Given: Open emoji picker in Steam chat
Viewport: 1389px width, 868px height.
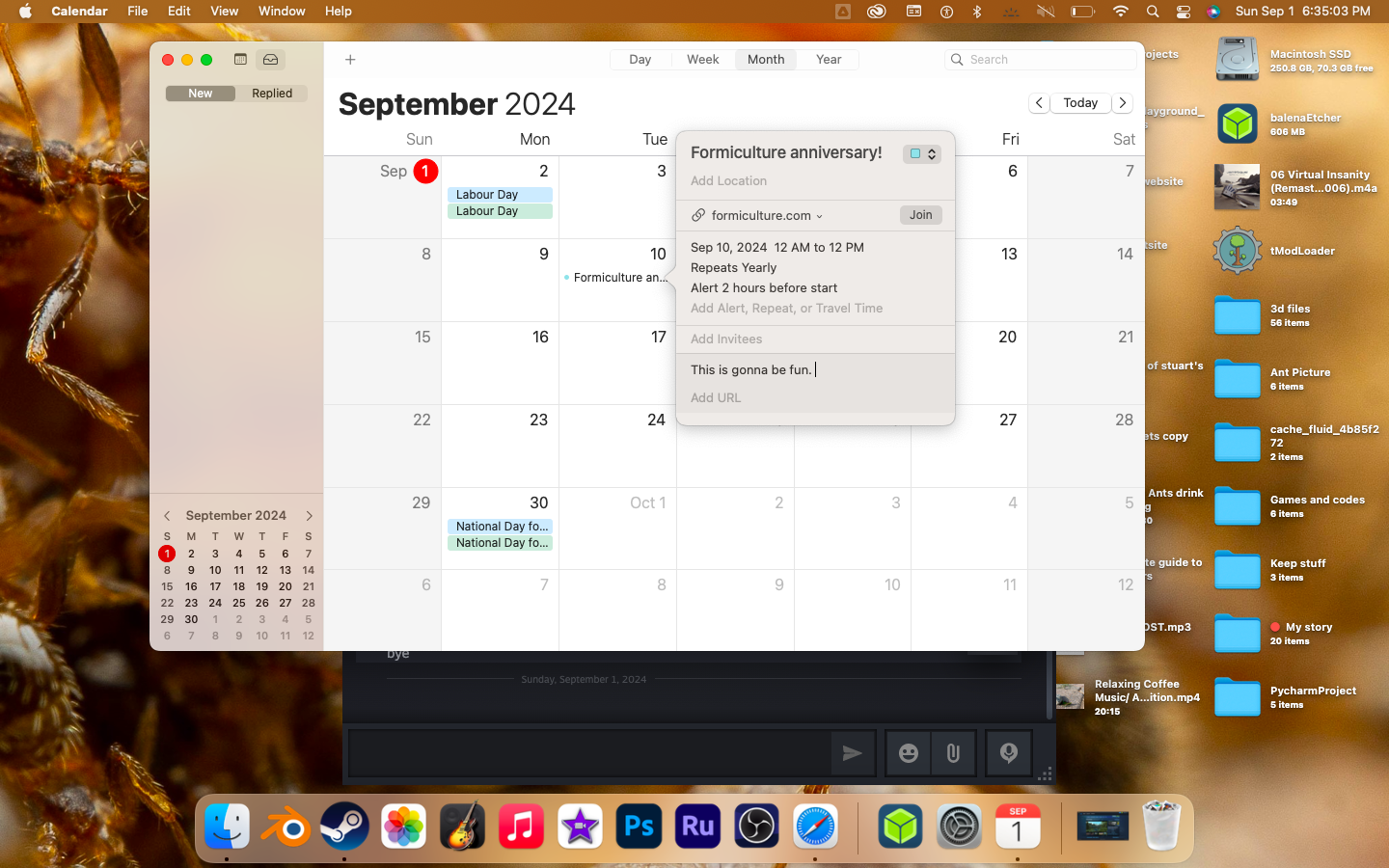Looking at the screenshot, I should pyautogui.click(x=909, y=753).
